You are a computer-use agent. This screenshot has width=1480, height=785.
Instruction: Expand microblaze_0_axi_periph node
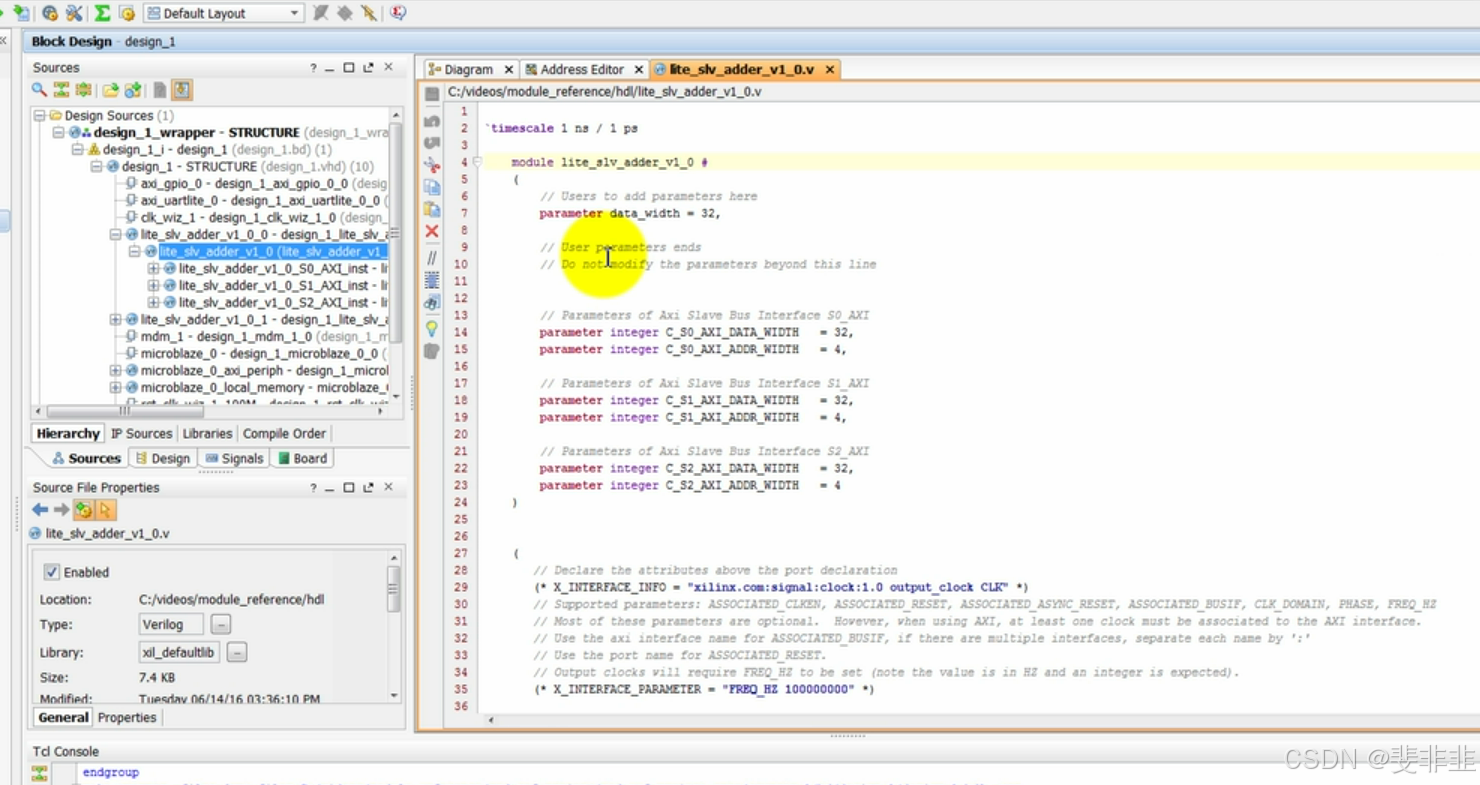116,371
